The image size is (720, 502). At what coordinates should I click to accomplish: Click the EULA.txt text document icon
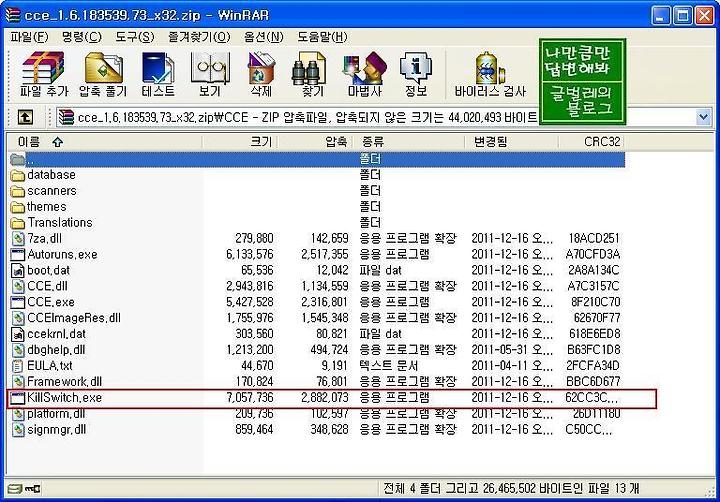pyautogui.click(x=17, y=366)
